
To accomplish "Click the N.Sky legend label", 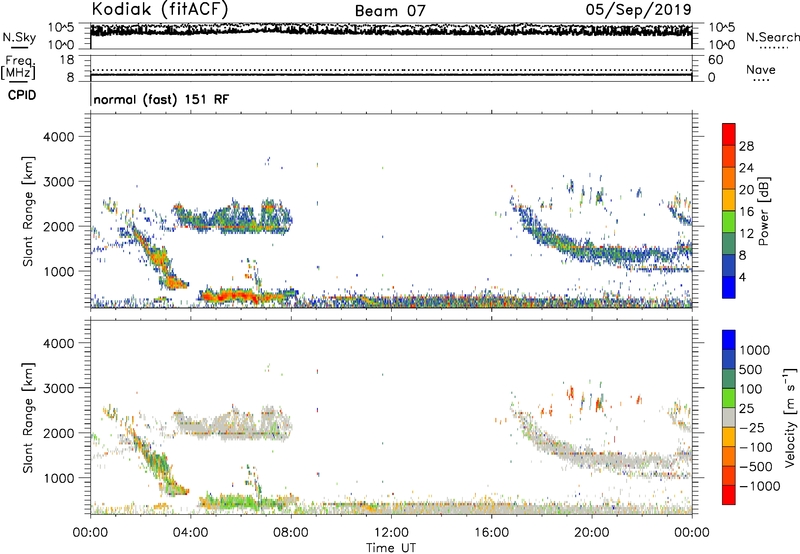I will [19, 37].
